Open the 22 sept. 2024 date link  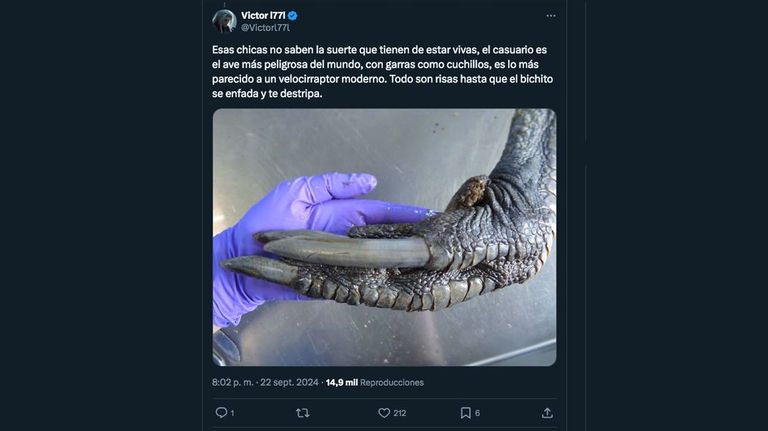pyautogui.click(x=289, y=383)
